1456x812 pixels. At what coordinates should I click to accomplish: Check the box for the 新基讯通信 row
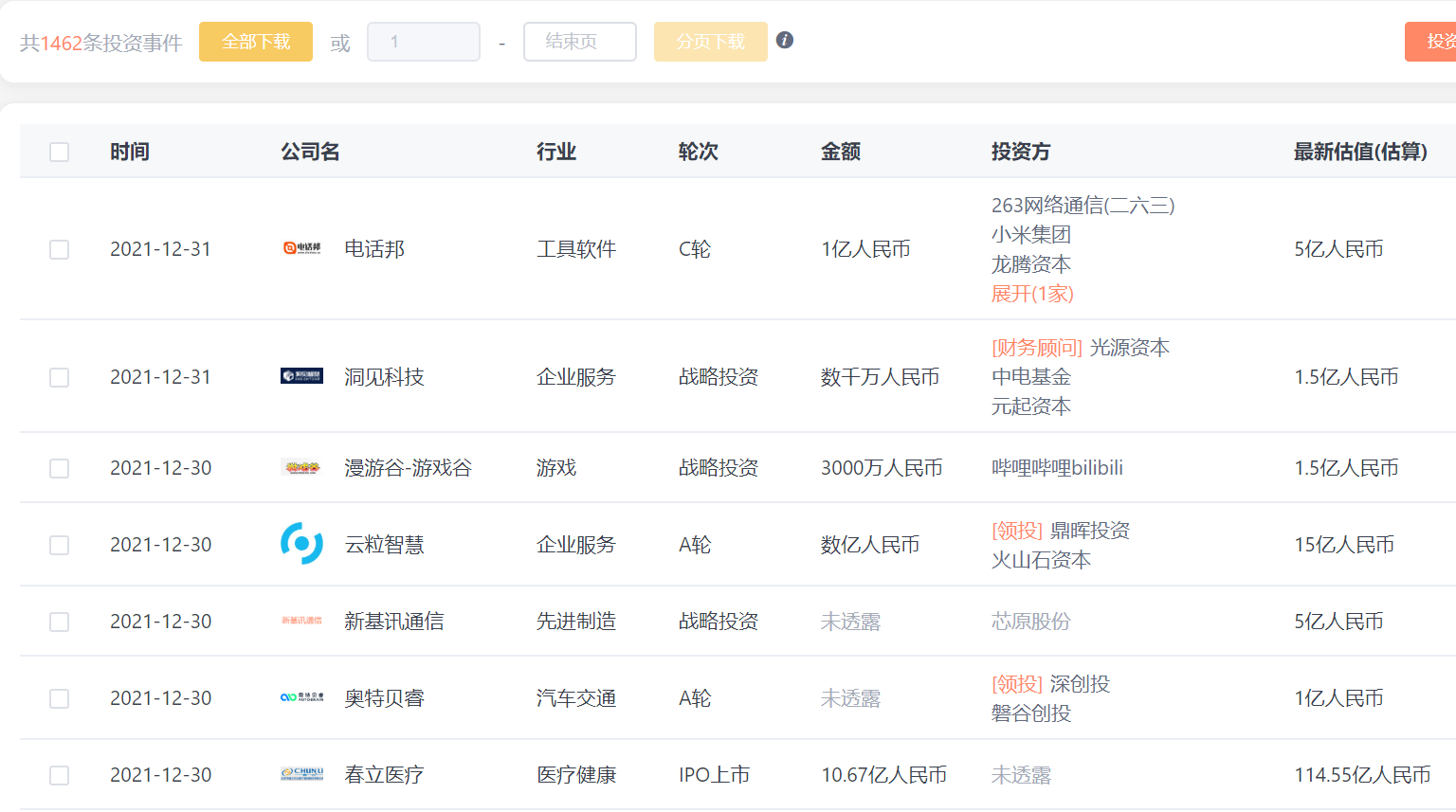(x=59, y=622)
